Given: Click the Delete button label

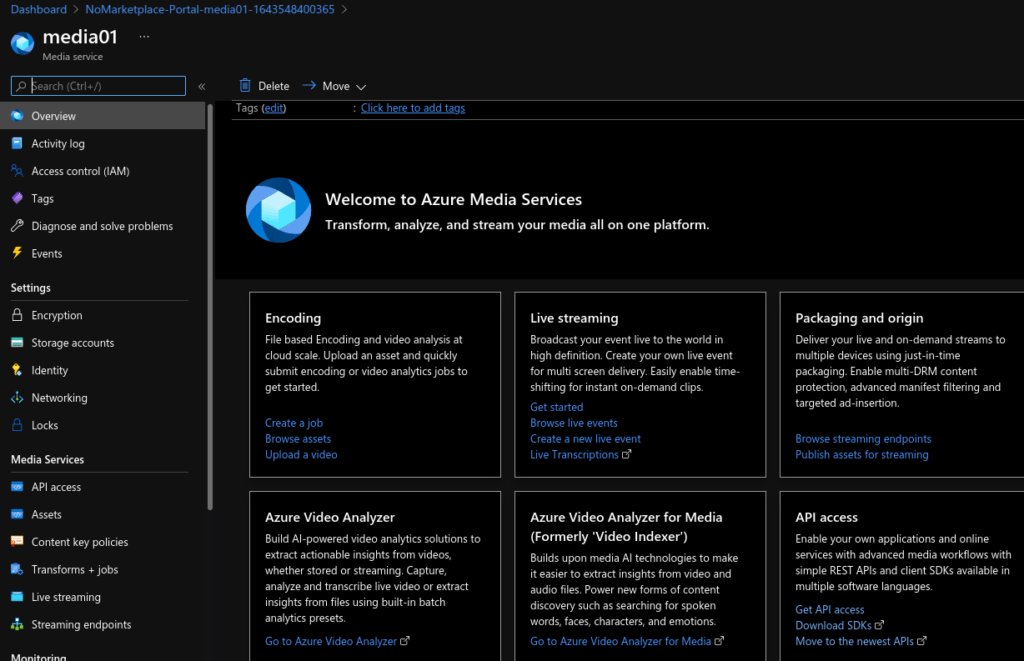Looking at the screenshot, I should (x=274, y=86).
